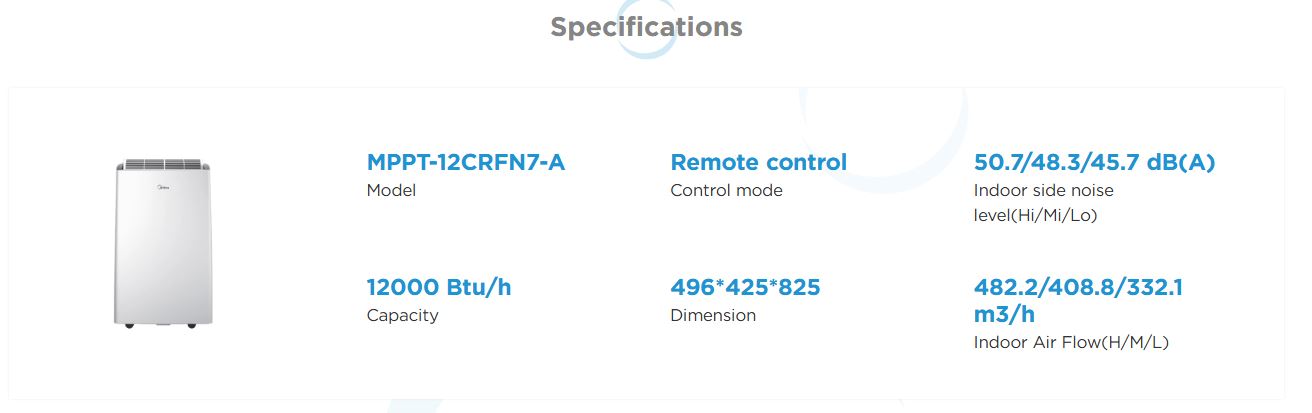
Task: Select the MPPT-12CRFN7-A model value
Action: tap(466, 162)
